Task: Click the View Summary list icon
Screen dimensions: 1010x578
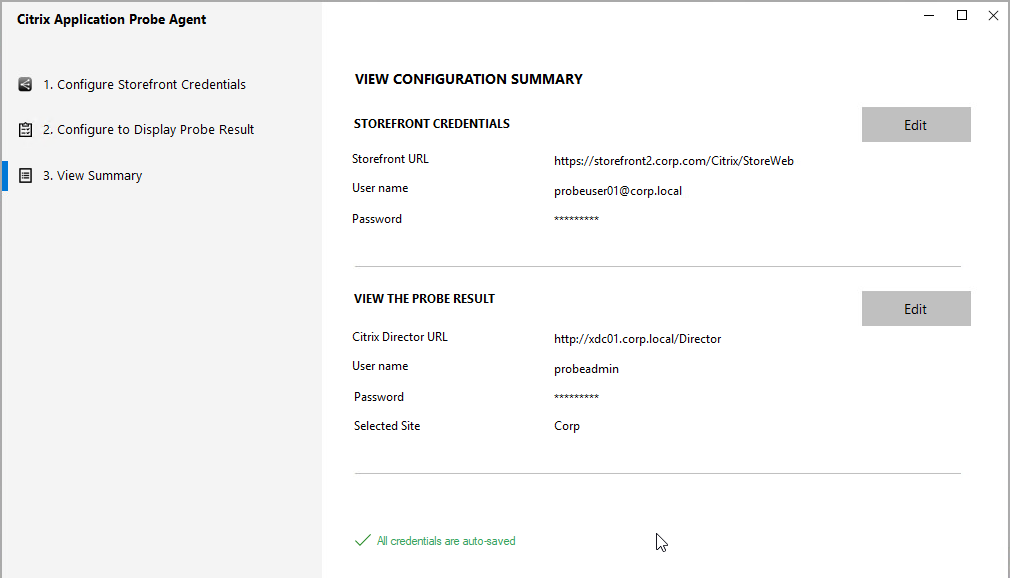Action: [x=25, y=175]
